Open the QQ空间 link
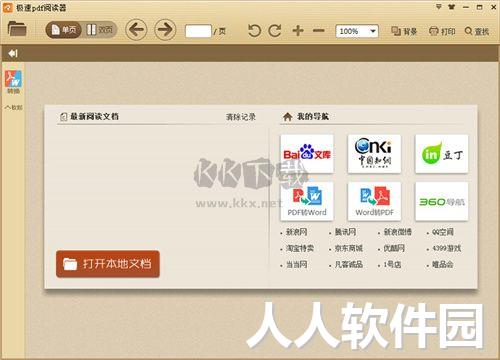Image resolution: width=500 pixels, height=360 pixels. 443,232
